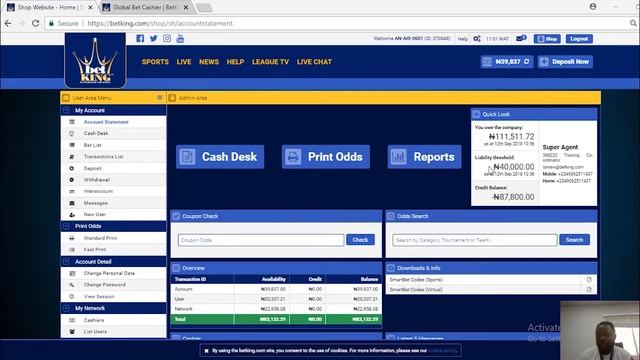Collapse the My Network section
The width and height of the screenshot is (640, 360).
(66, 308)
